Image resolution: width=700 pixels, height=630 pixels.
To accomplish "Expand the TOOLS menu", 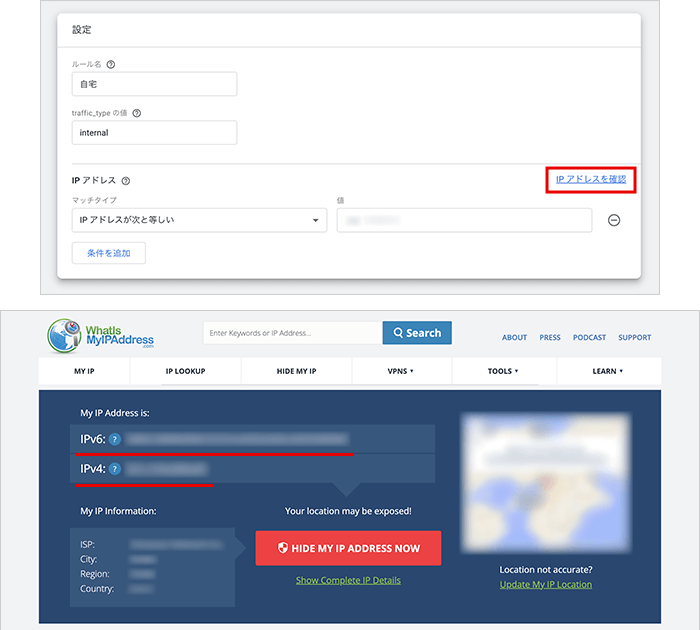I will 503,371.
